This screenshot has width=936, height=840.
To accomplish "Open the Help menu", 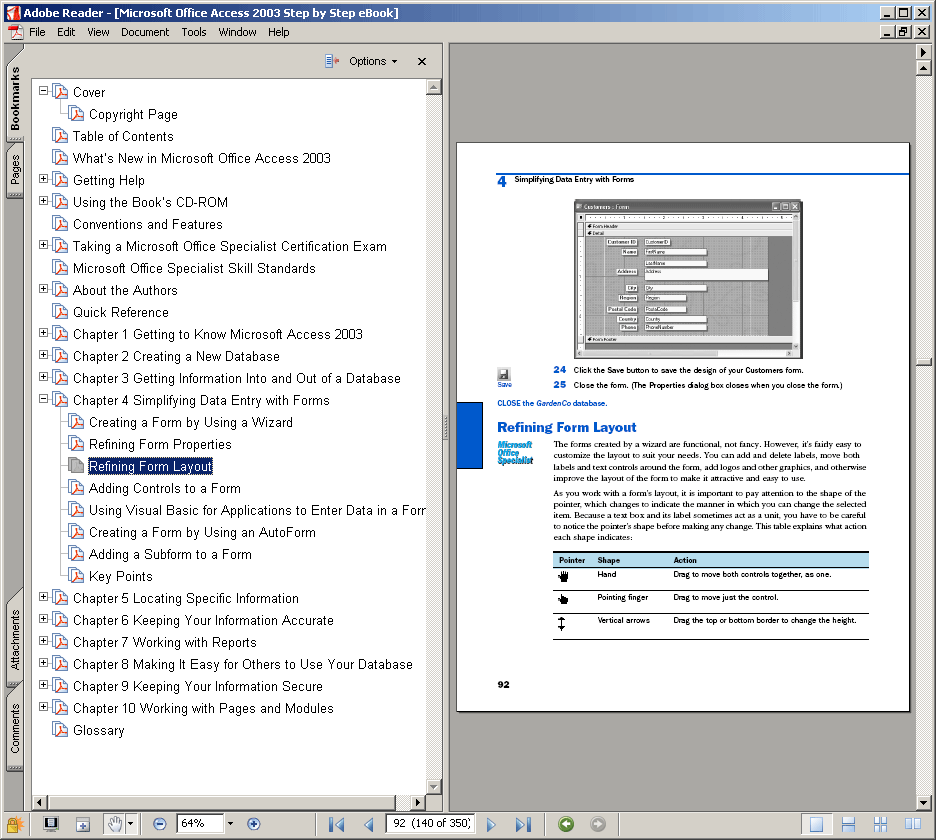I will point(278,32).
